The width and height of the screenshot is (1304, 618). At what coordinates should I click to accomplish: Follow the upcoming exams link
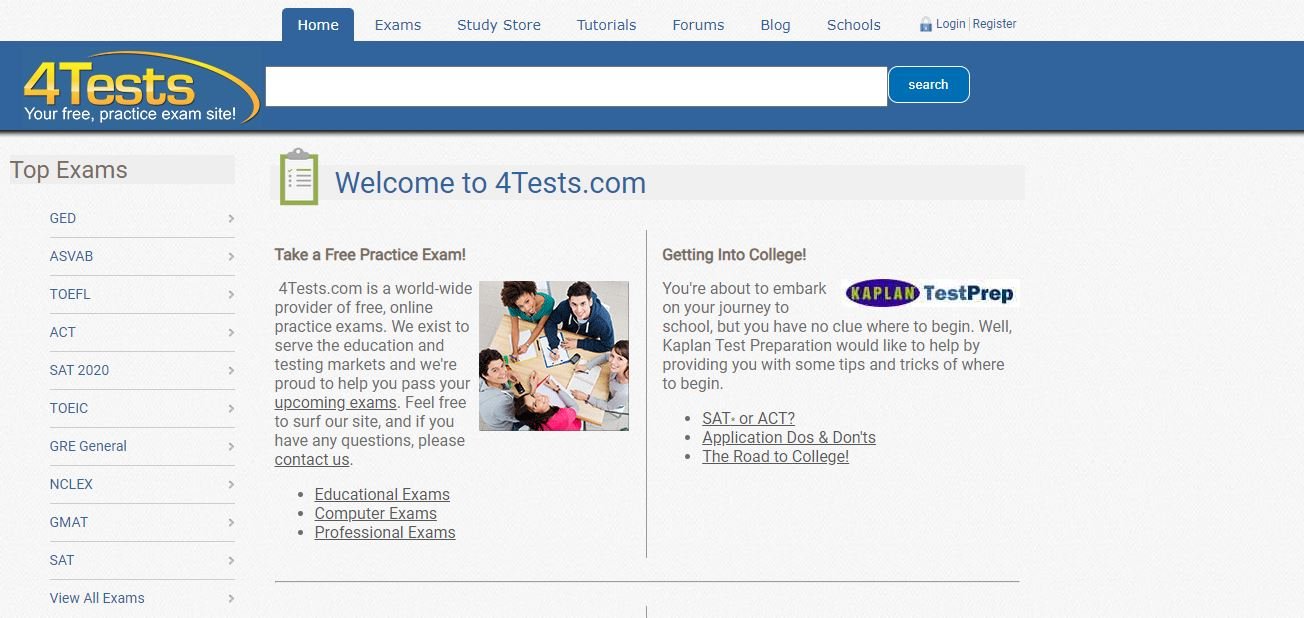point(336,403)
